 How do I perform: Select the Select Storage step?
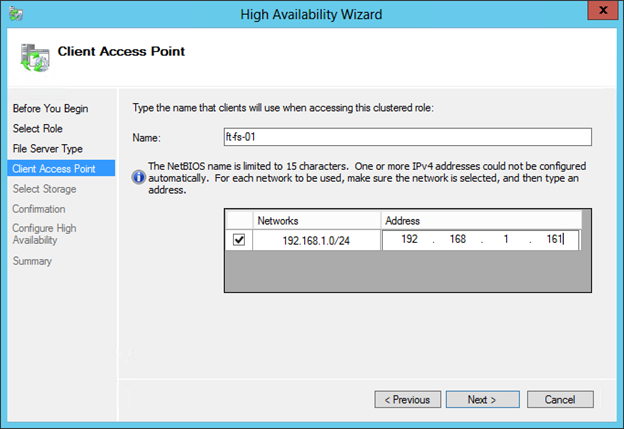click(44, 189)
